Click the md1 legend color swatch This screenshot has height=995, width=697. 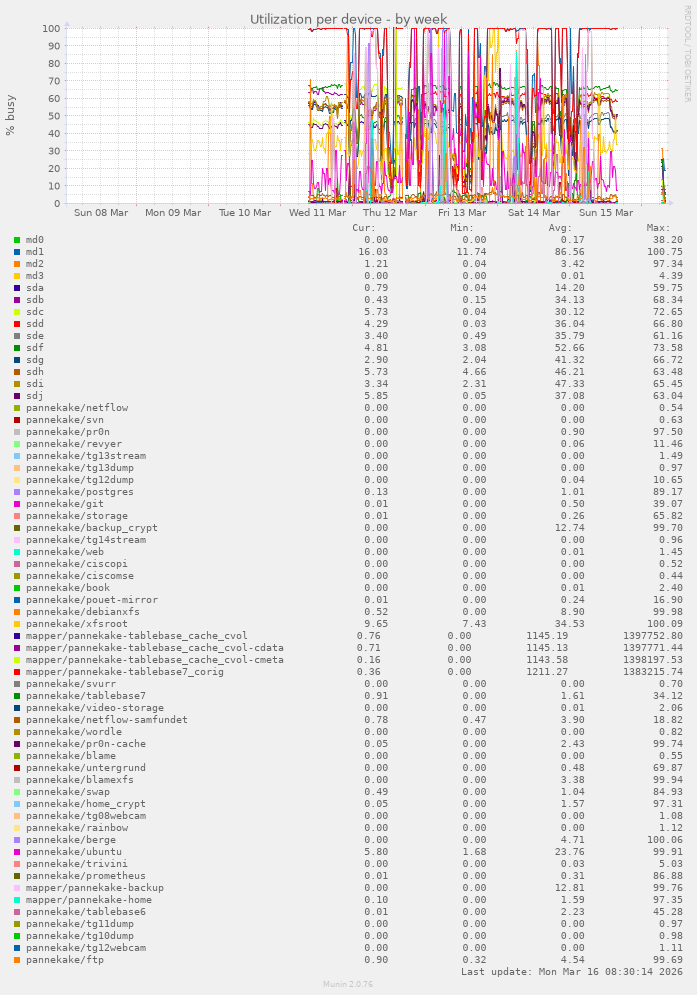coord(17,252)
